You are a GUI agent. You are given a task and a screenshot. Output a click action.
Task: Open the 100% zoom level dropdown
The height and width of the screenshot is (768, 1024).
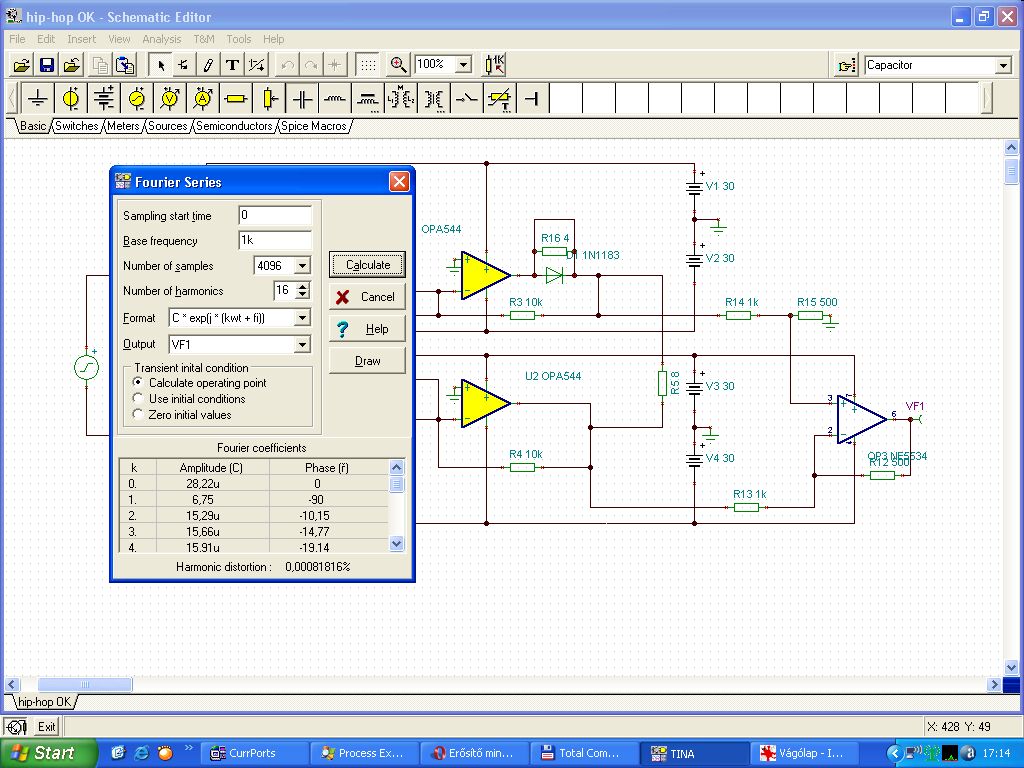[x=464, y=65]
